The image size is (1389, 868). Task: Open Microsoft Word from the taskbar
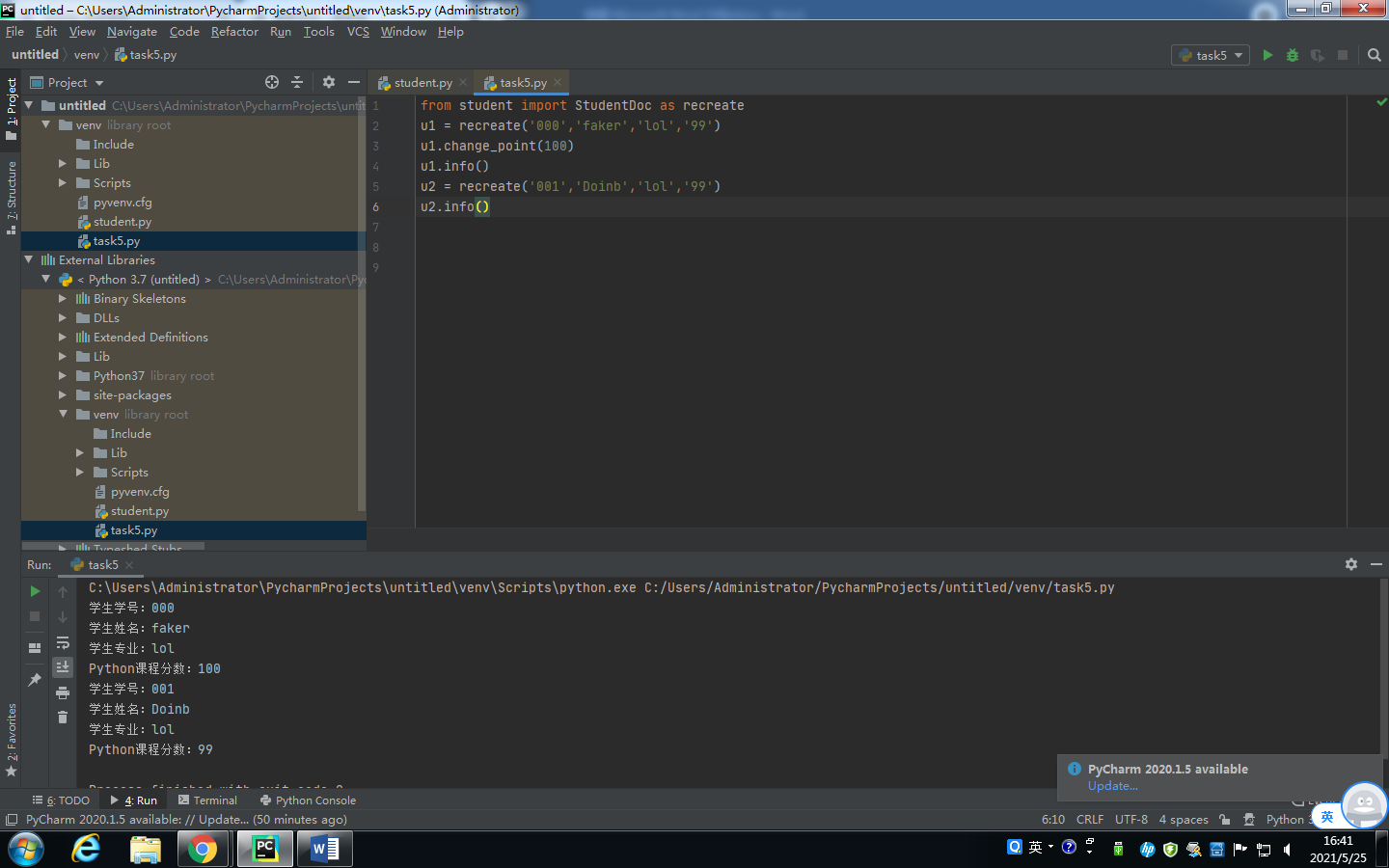click(324, 849)
